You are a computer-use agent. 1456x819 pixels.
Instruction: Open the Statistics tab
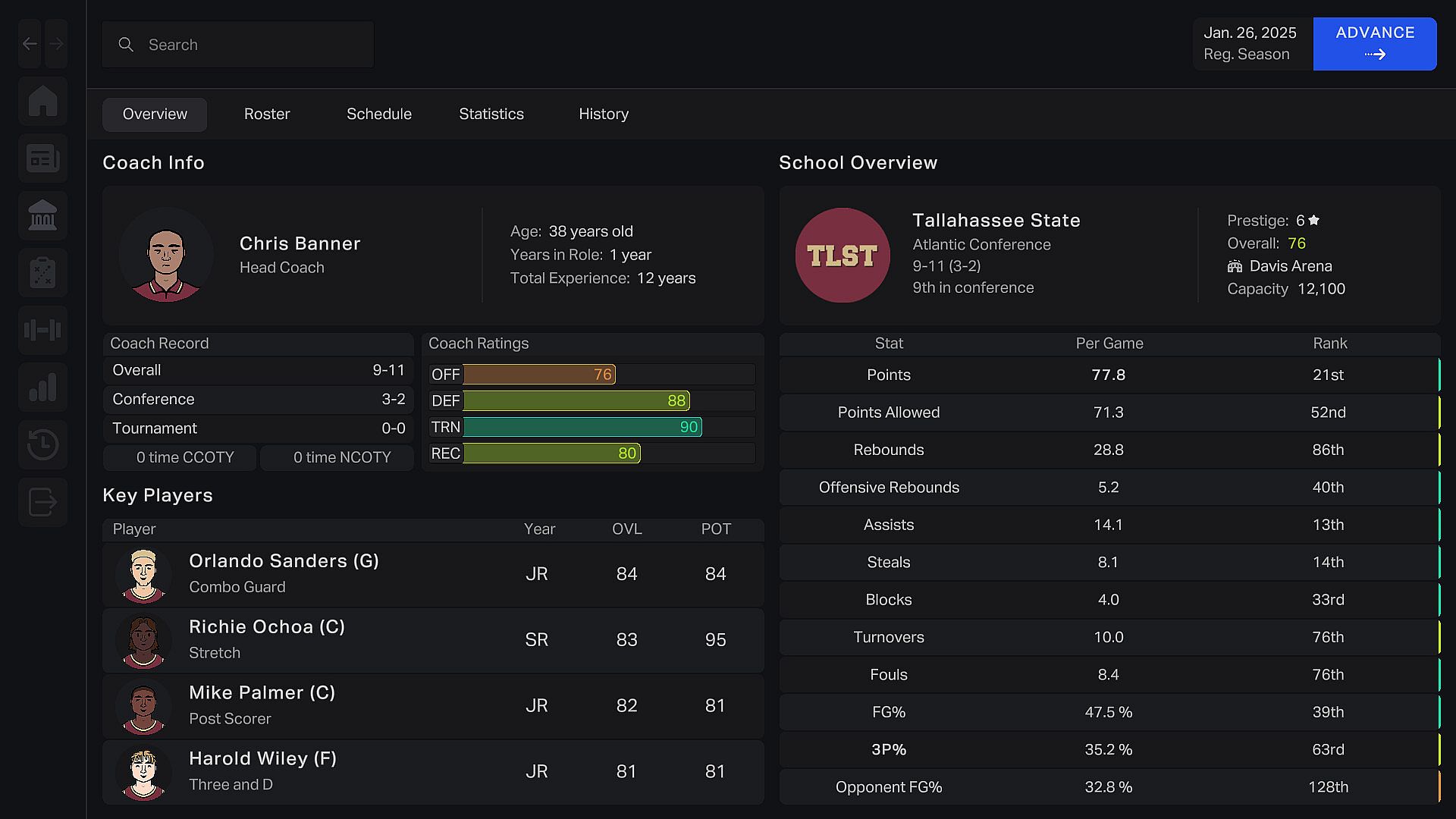(x=491, y=115)
